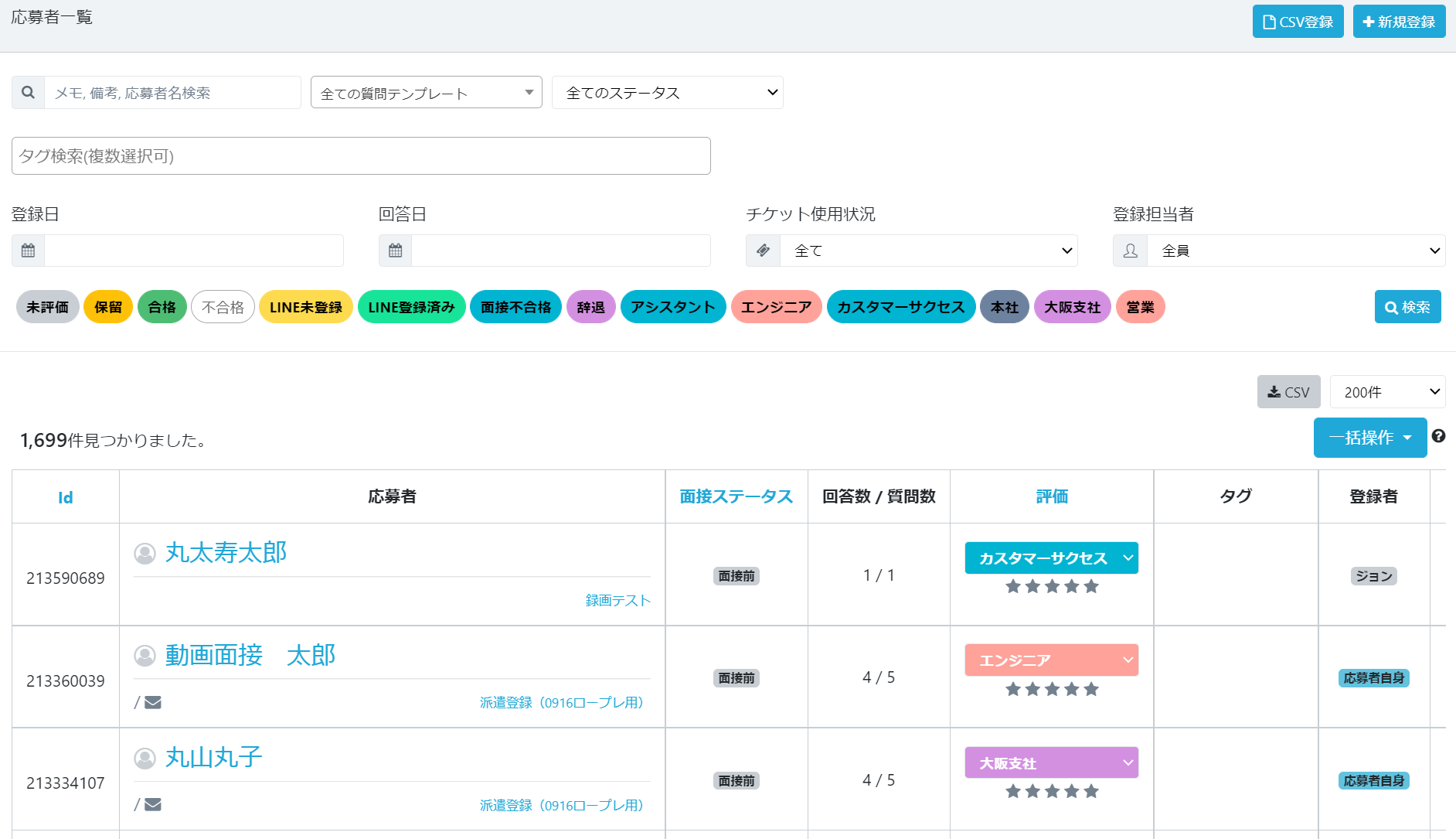
Task: Click the envelope icon for 丸山丸子
Action: [x=153, y=805]
